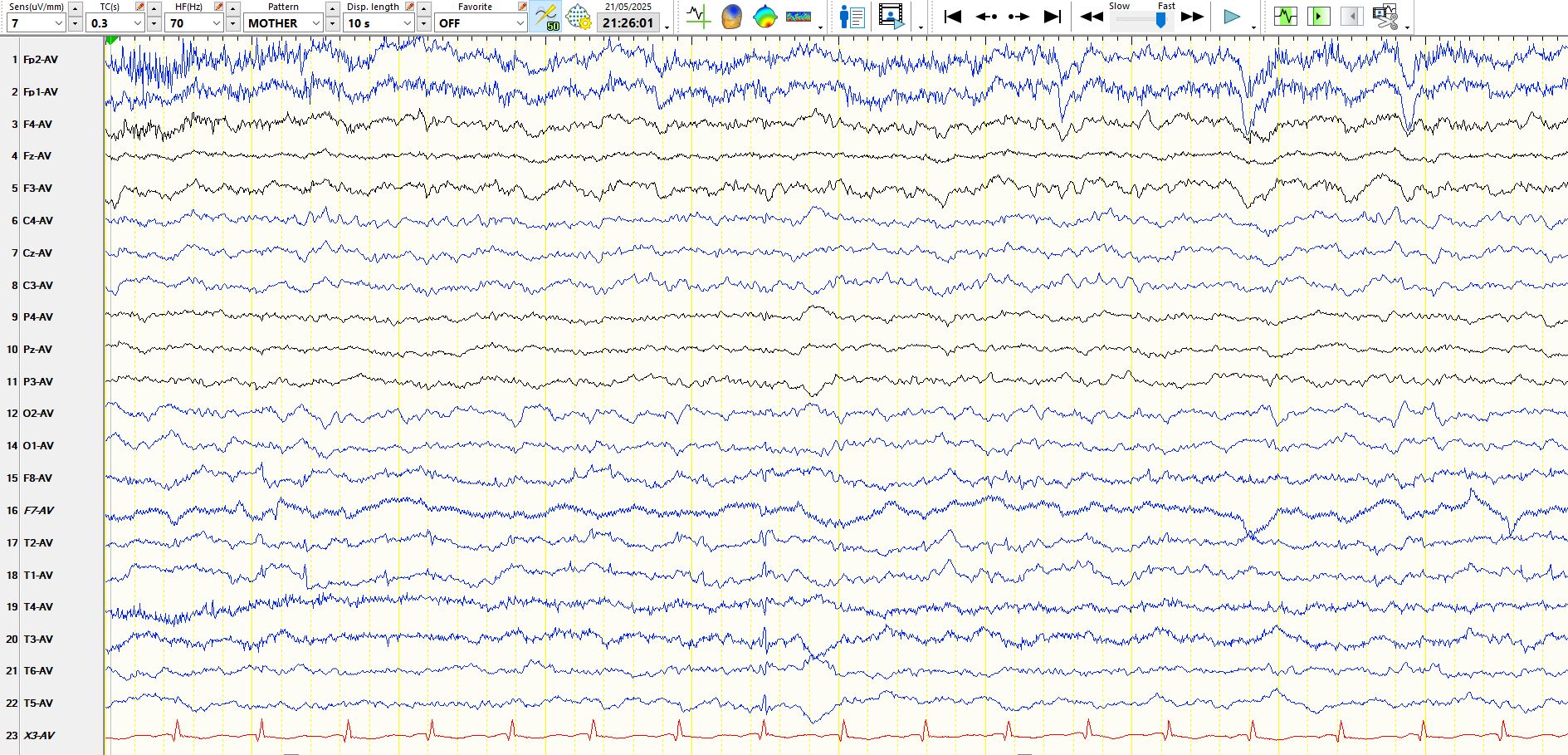Open the Pattern MOTHER dropdown

(283, 23)
